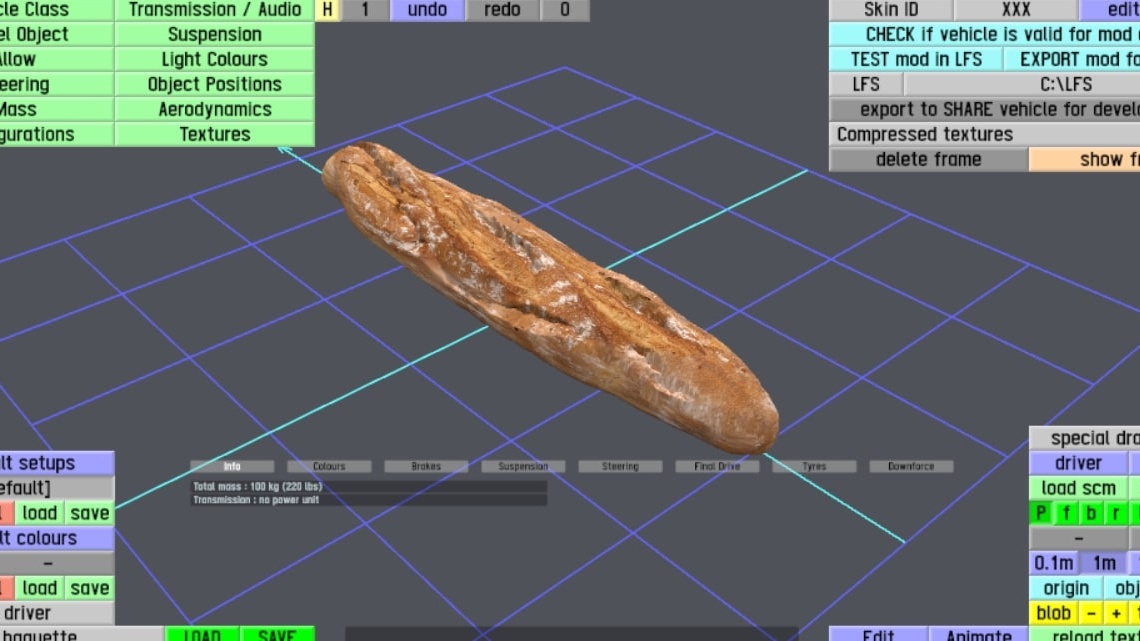Click save under default colours
This screenshot has width=1140, height=641.
[89, 588]
